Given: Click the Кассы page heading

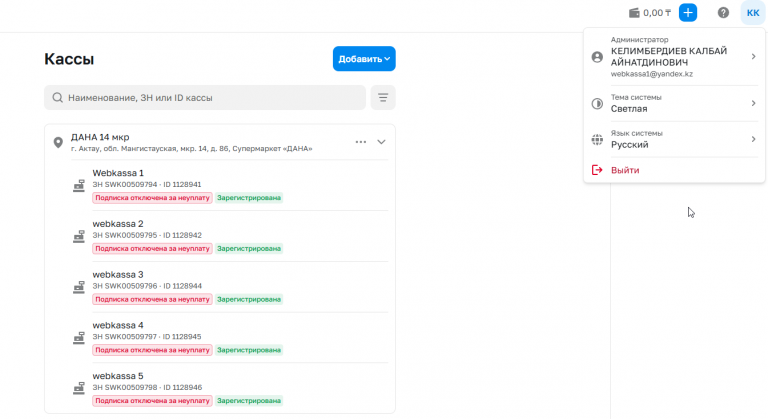Looking at the screenshot, I should point(69,59).
